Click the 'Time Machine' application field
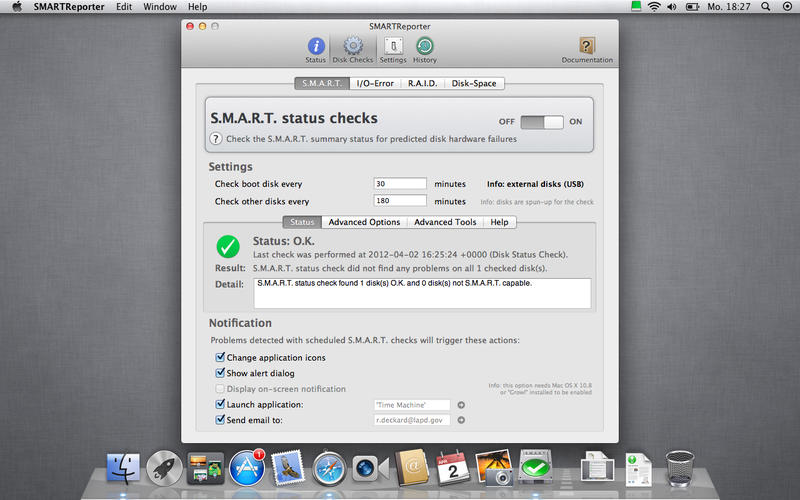 [x=412, y=405]
